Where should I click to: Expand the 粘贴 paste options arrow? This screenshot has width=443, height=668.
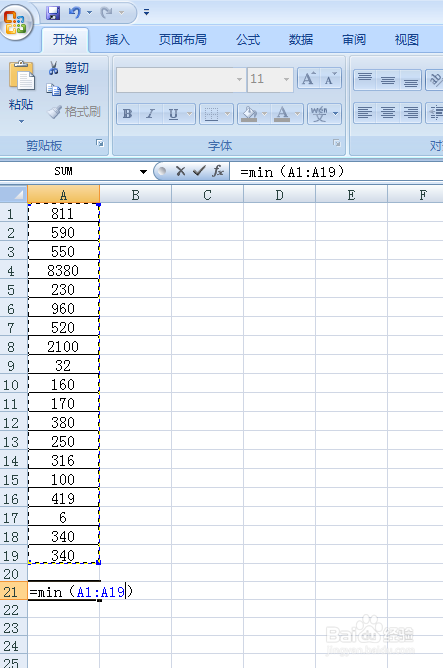21,121
